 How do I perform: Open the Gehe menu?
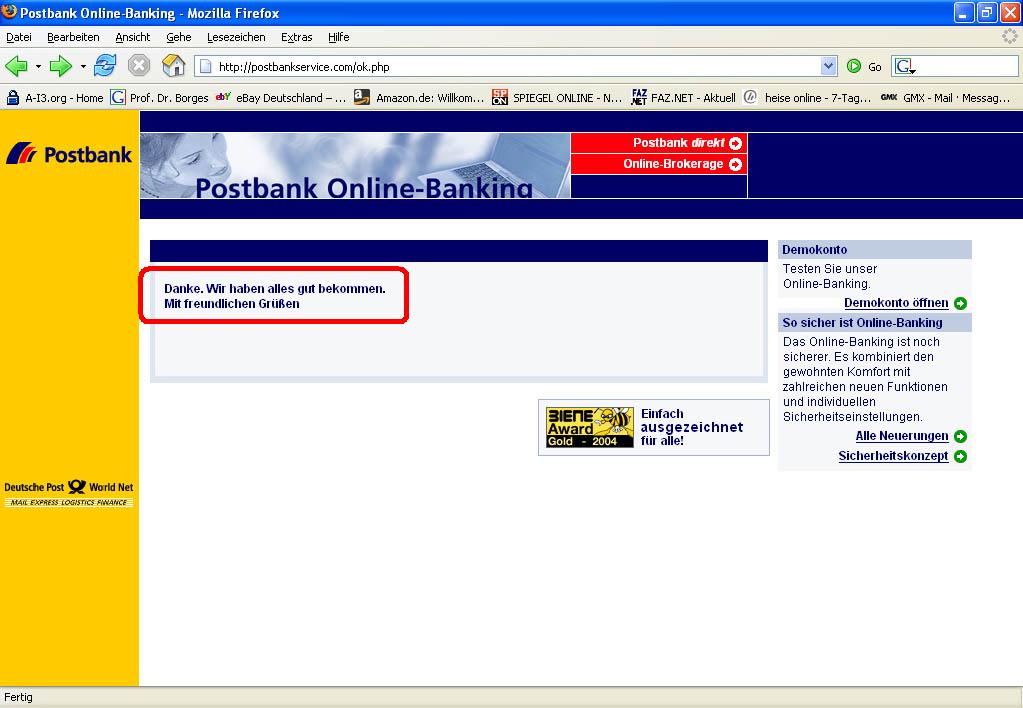(x=179, y=37)
